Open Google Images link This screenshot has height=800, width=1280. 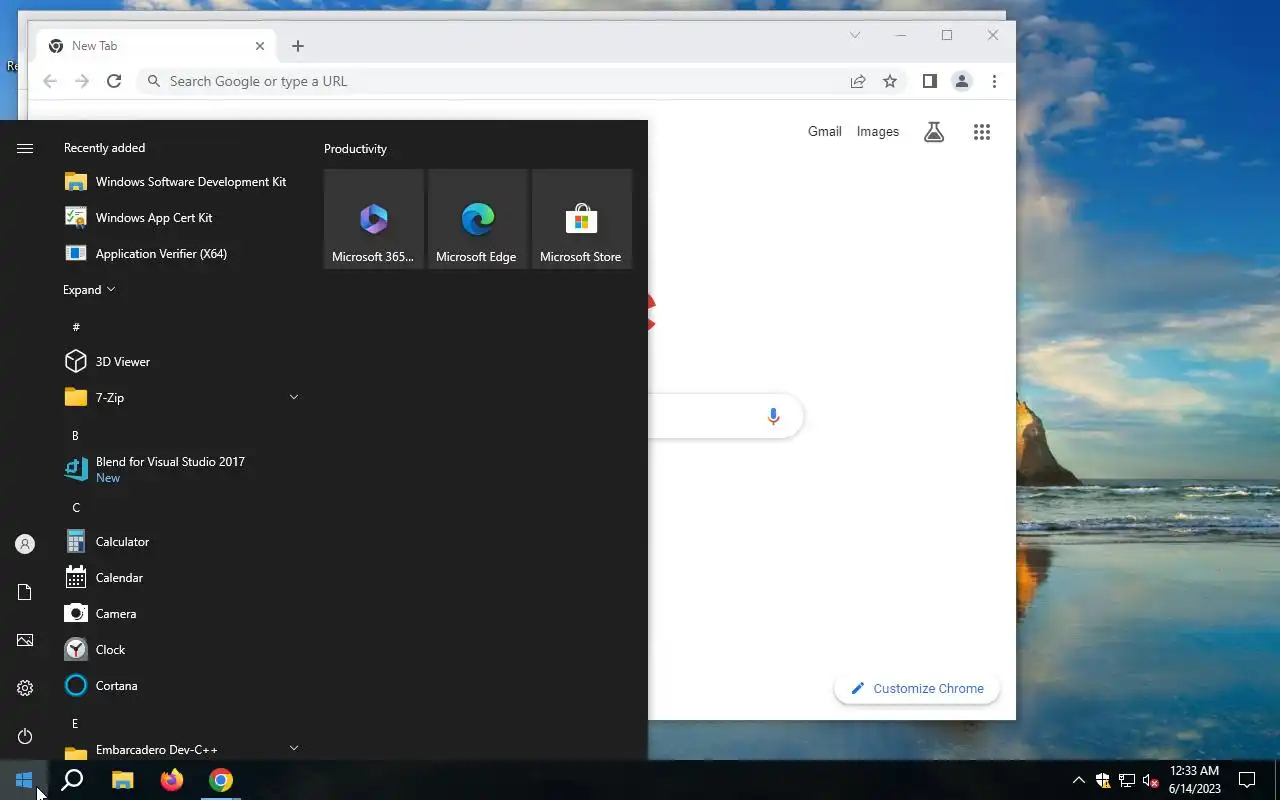click(x=878, y=131)
